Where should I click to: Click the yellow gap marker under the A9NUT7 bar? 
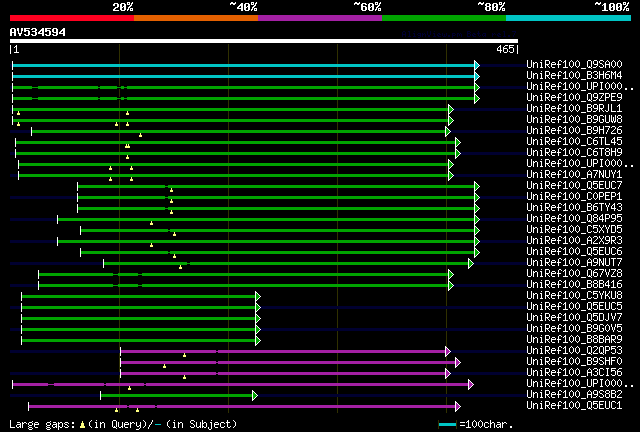point(180,267)
